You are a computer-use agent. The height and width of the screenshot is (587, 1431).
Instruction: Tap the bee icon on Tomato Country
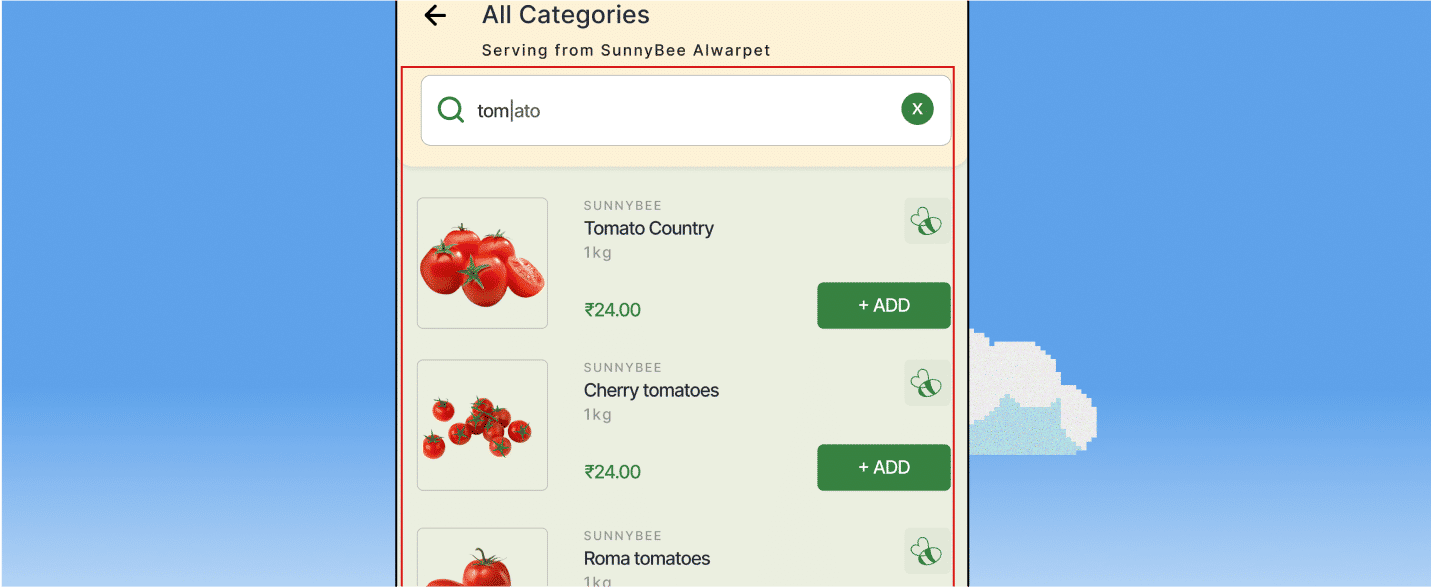pos(927,221)
